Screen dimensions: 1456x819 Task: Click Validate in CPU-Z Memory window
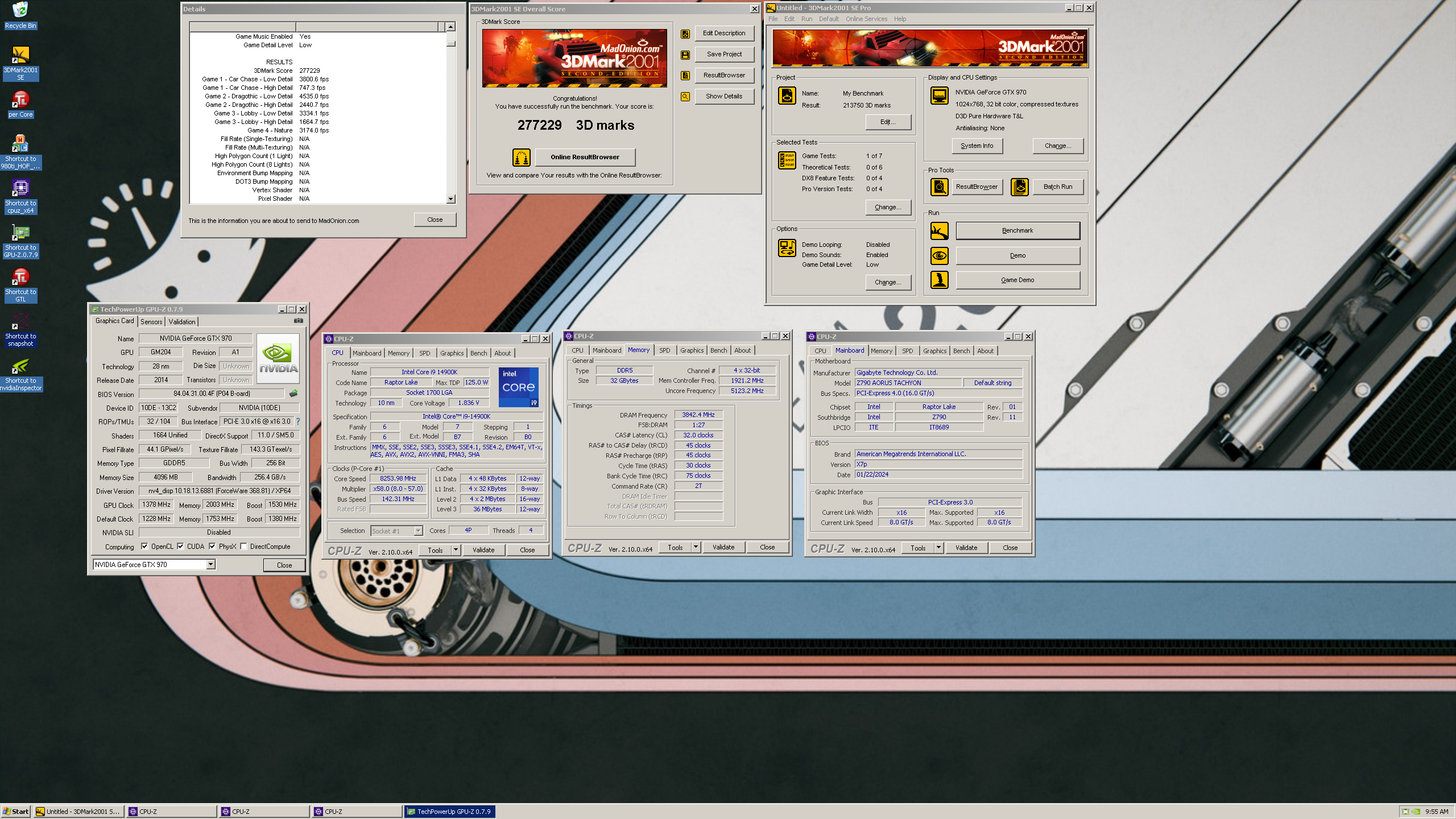723,547
